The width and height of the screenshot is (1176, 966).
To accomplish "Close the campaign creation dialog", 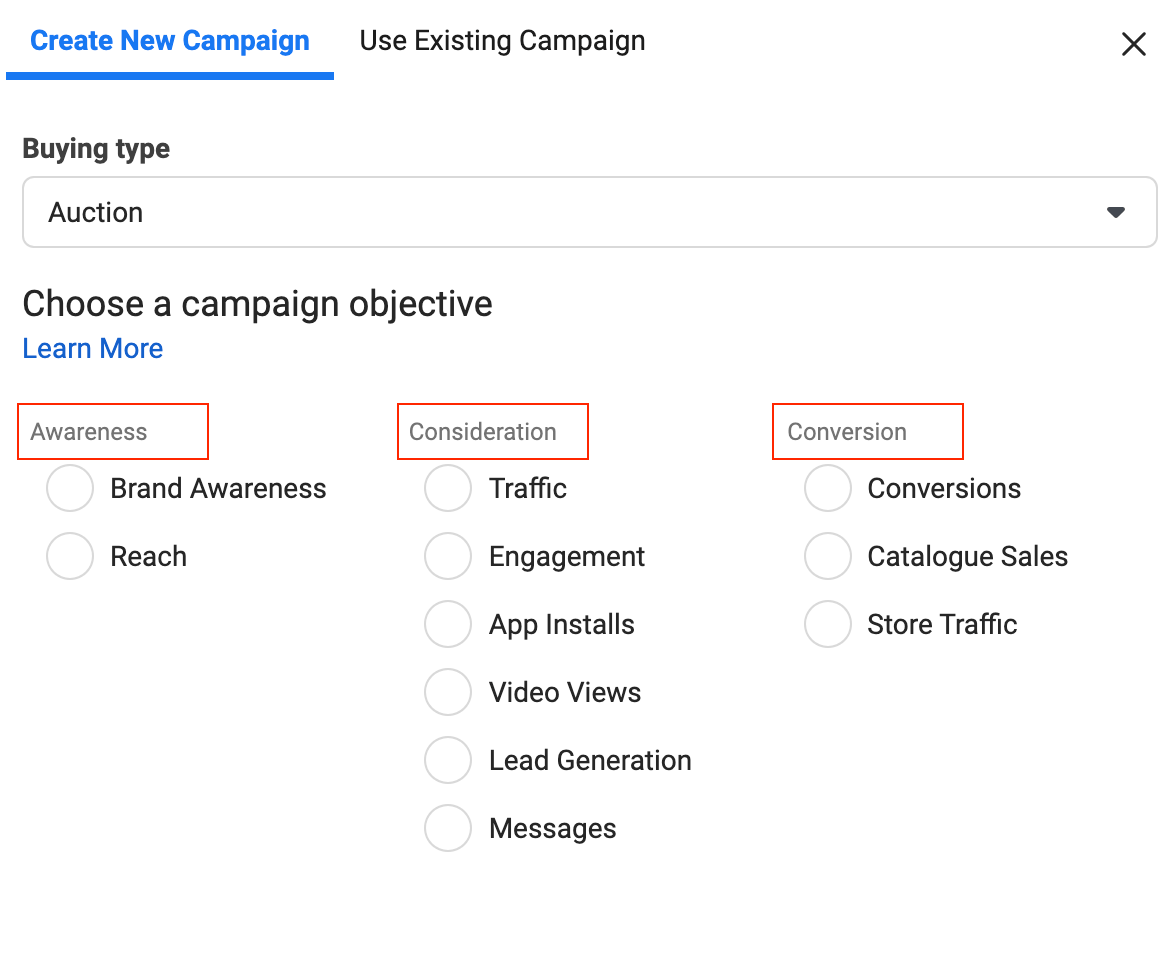I will click(1133, 44).
